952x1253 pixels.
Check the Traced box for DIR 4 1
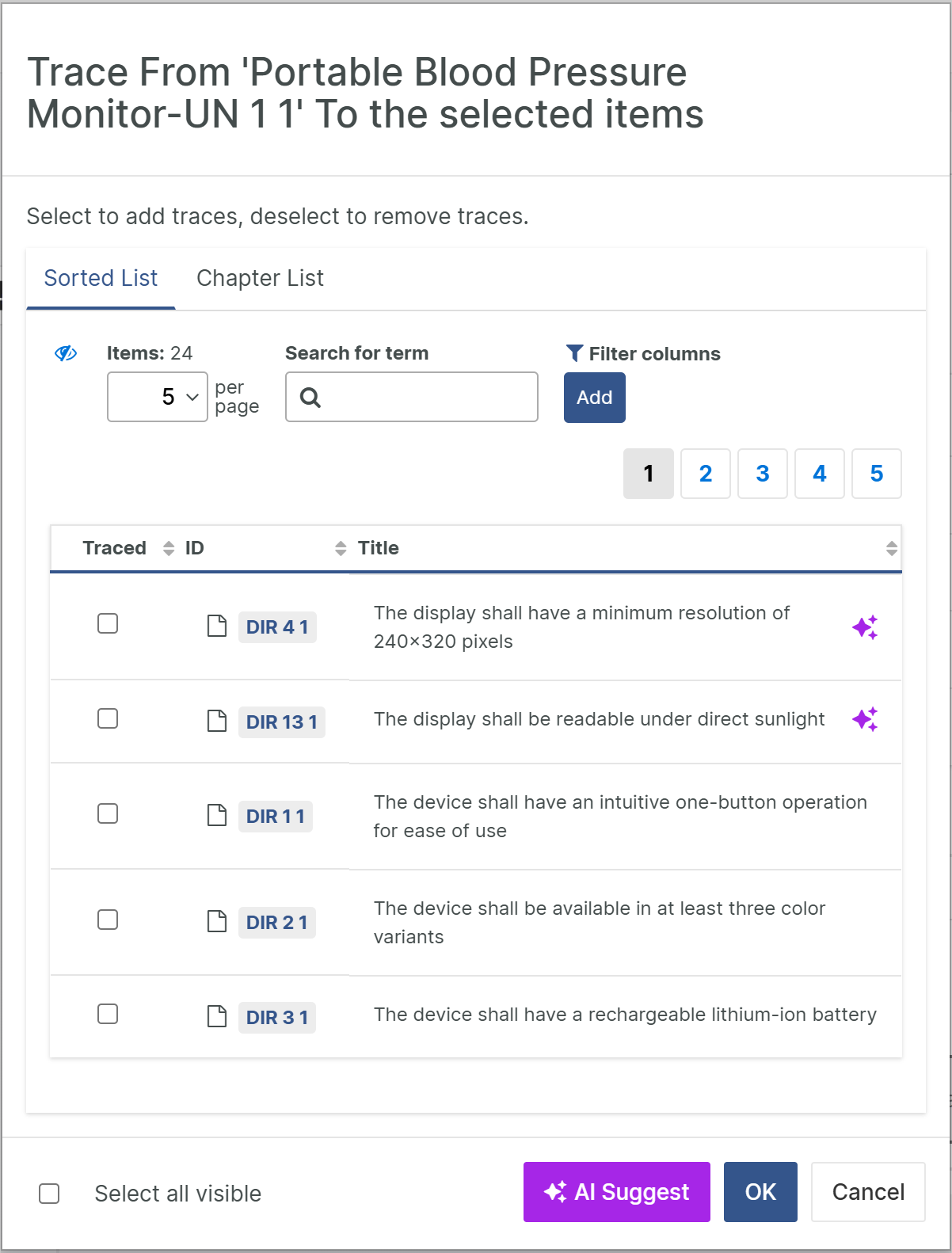tap(108, 624)
